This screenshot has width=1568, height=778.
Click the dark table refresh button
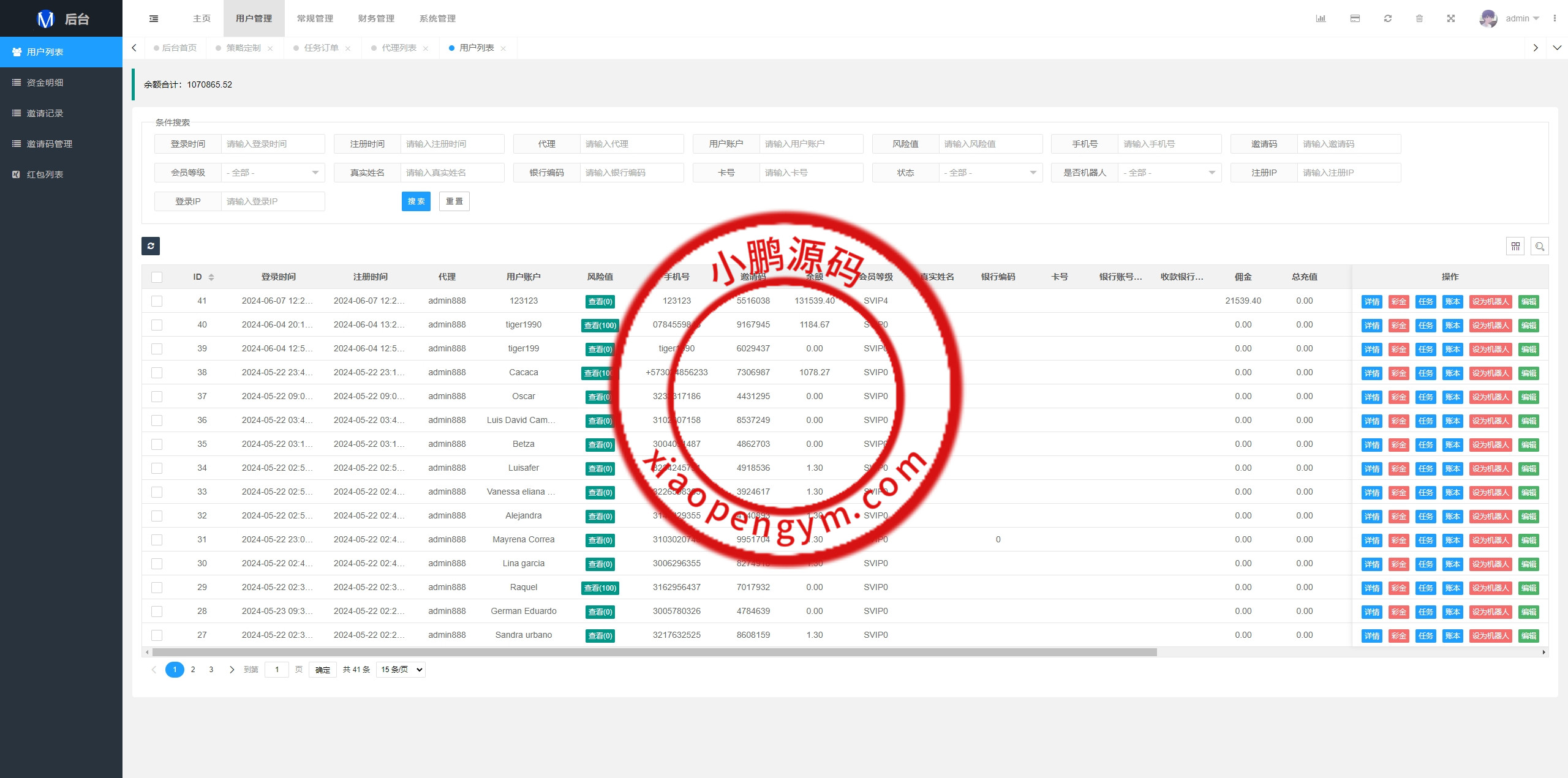pos(151,246)
